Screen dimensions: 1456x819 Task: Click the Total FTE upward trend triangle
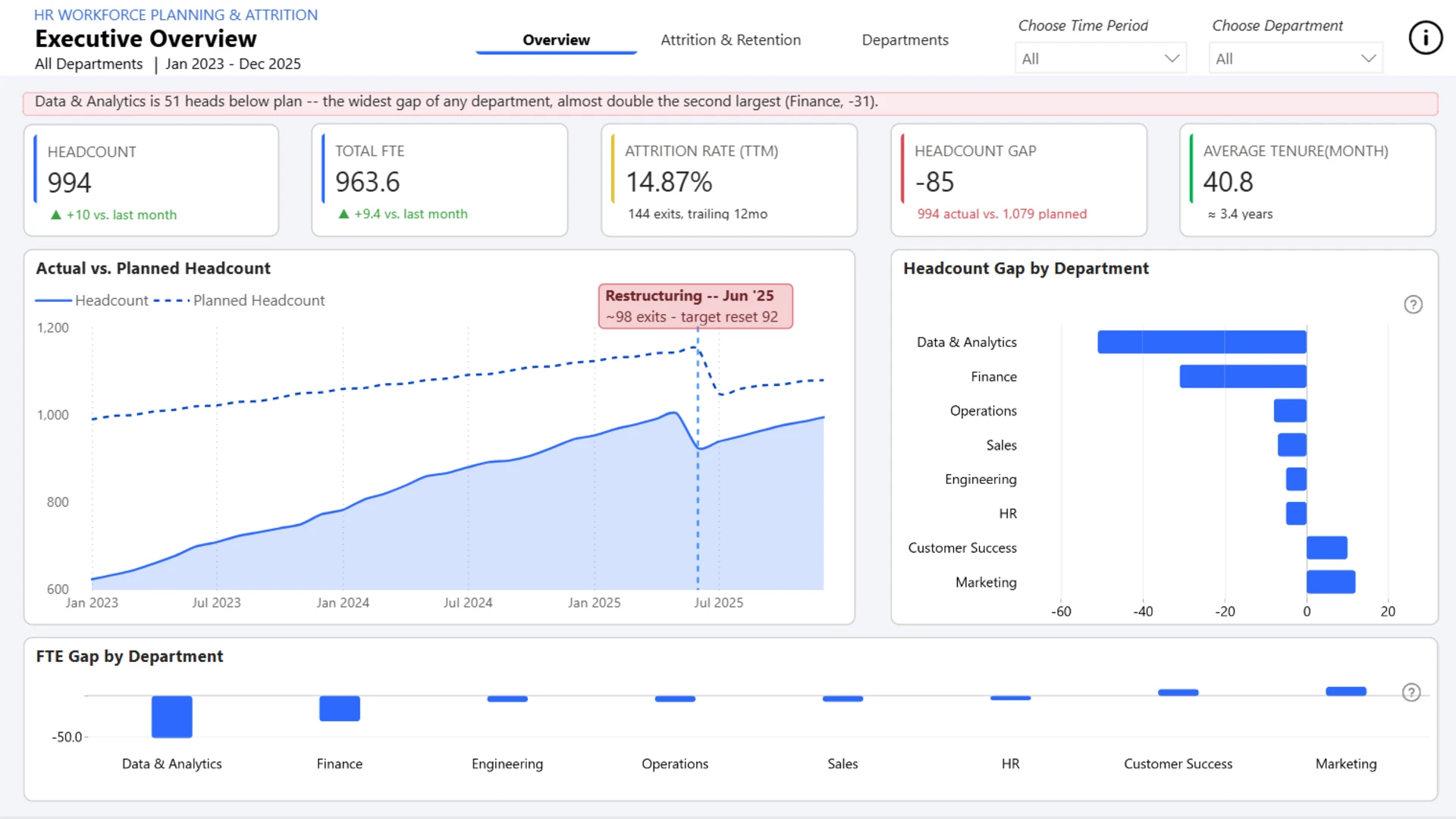(x=344, y=215)
